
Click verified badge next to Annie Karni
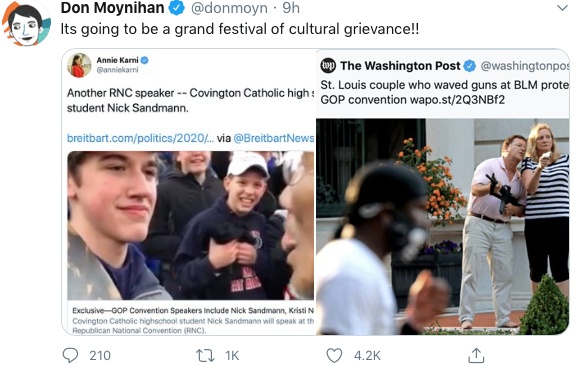tap(145, 60)
